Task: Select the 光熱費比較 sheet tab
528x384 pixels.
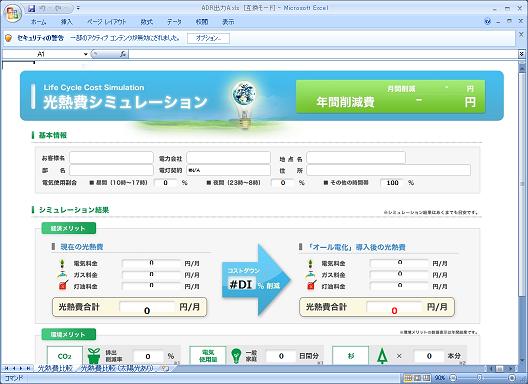Action: point(55,369)
